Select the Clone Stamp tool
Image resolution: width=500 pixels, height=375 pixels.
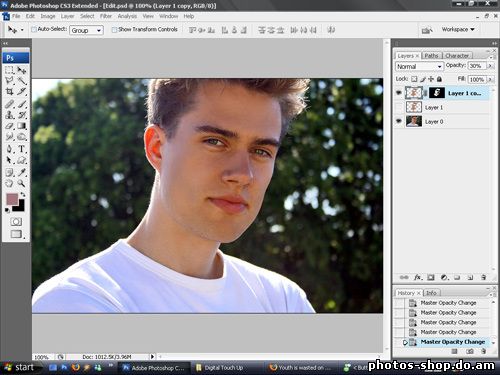coord(9,115)
